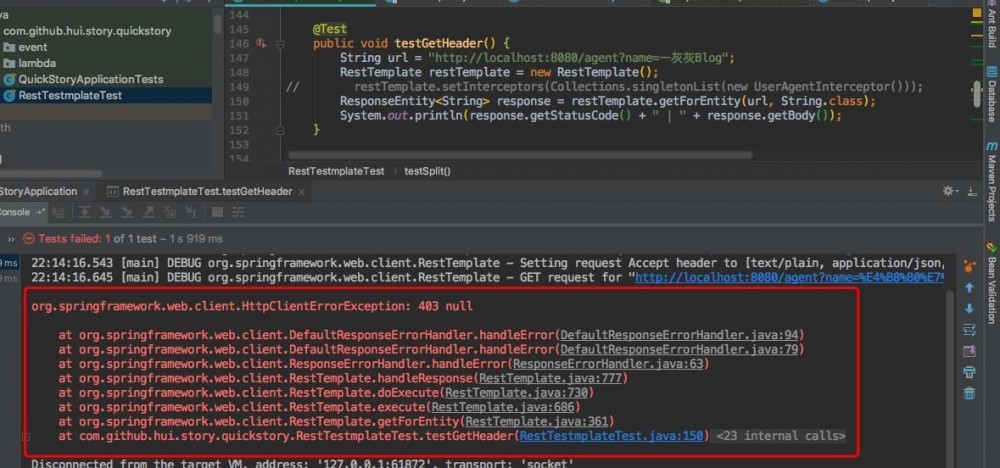
Task: Click the Run to Cursor debugger icon
Action: [x=190, y=212]
